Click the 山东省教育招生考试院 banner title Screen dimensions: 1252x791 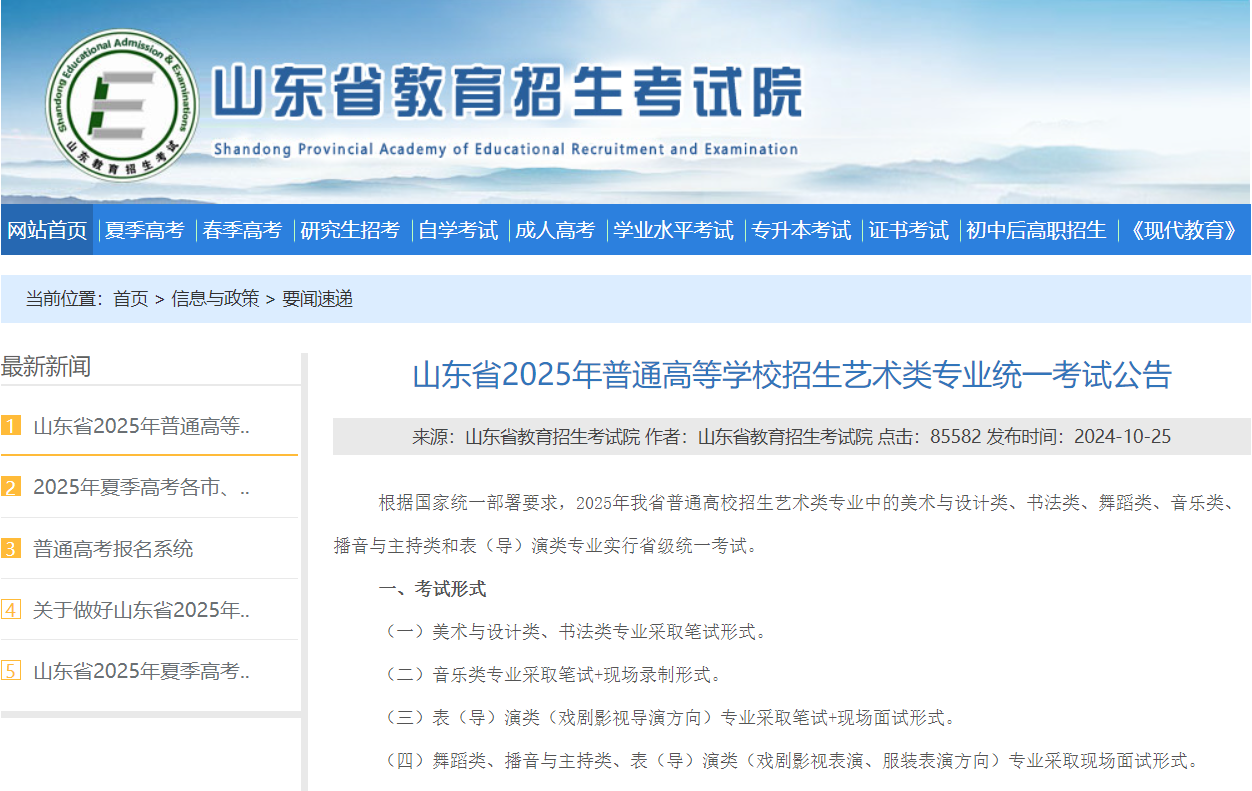click(507, 93)
